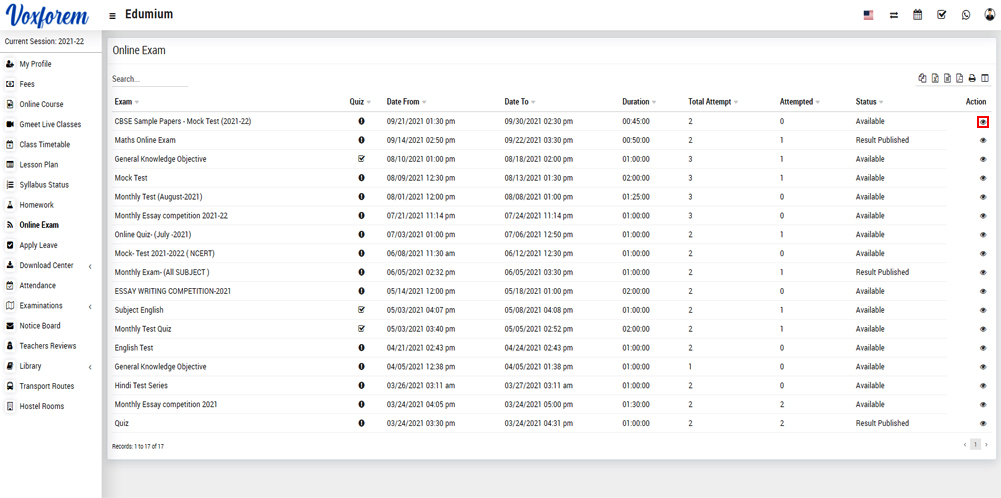Screen dimensions: 1001x498
Task: Toggle column visibility for the exam table
Action: [x=985, y=78]
